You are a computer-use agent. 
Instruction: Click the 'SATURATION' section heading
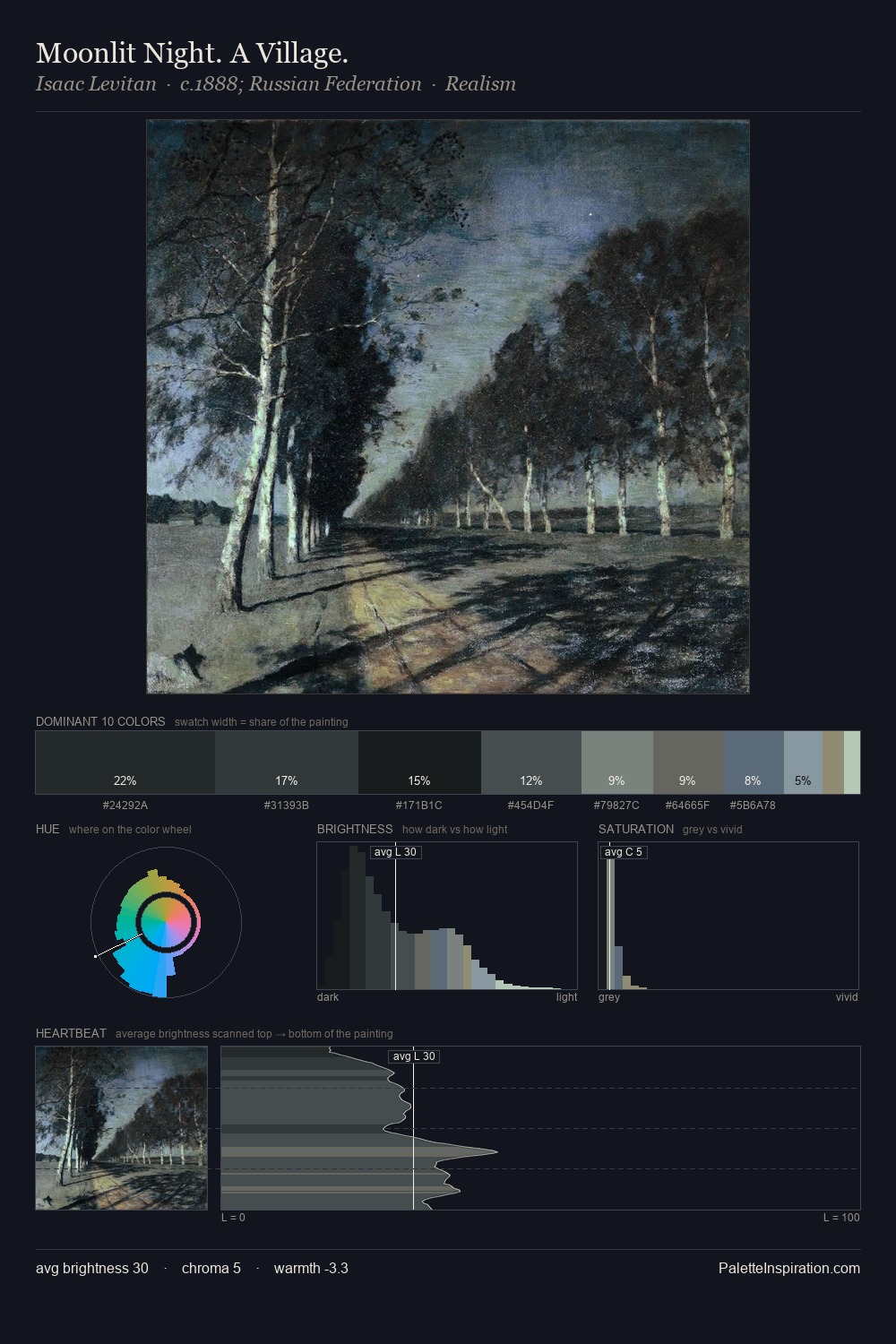click(x=636, y=829)
